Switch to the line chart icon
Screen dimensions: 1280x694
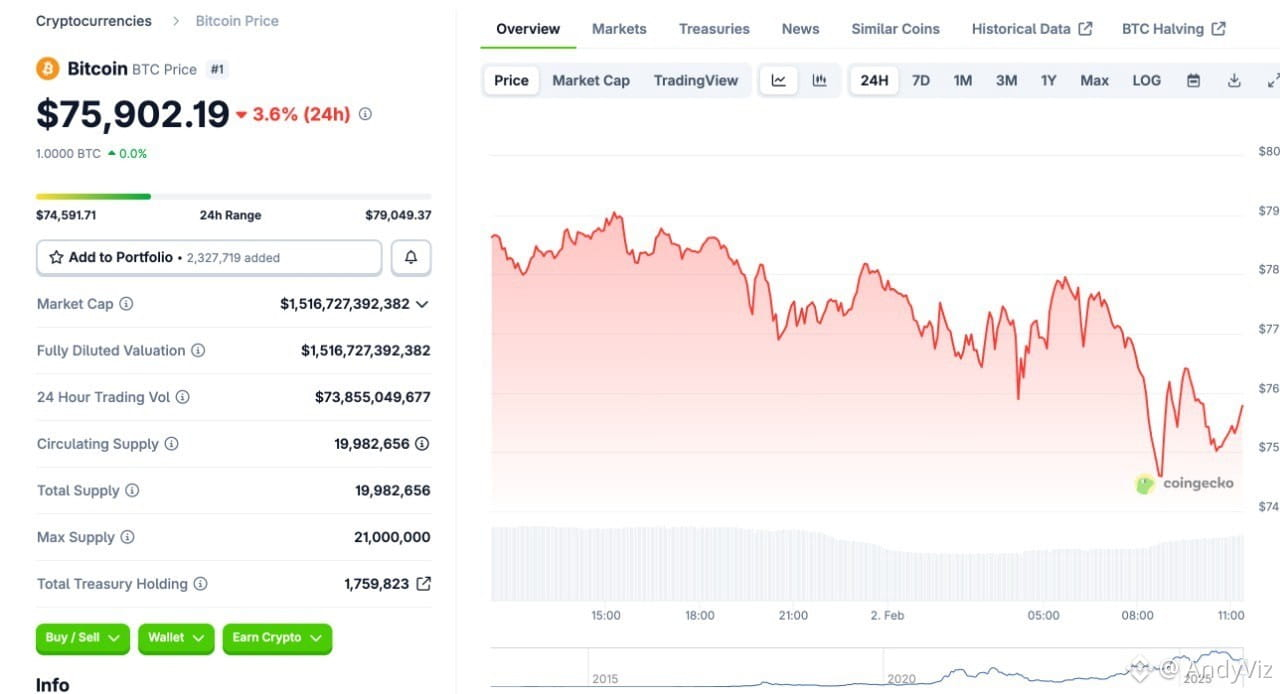point(779,80)
